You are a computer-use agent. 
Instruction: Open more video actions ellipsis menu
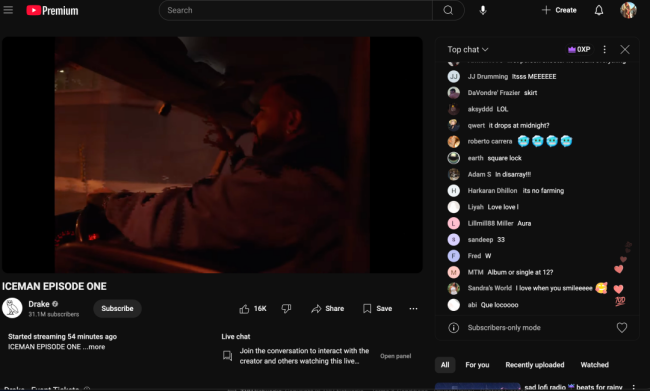[413, 308]
